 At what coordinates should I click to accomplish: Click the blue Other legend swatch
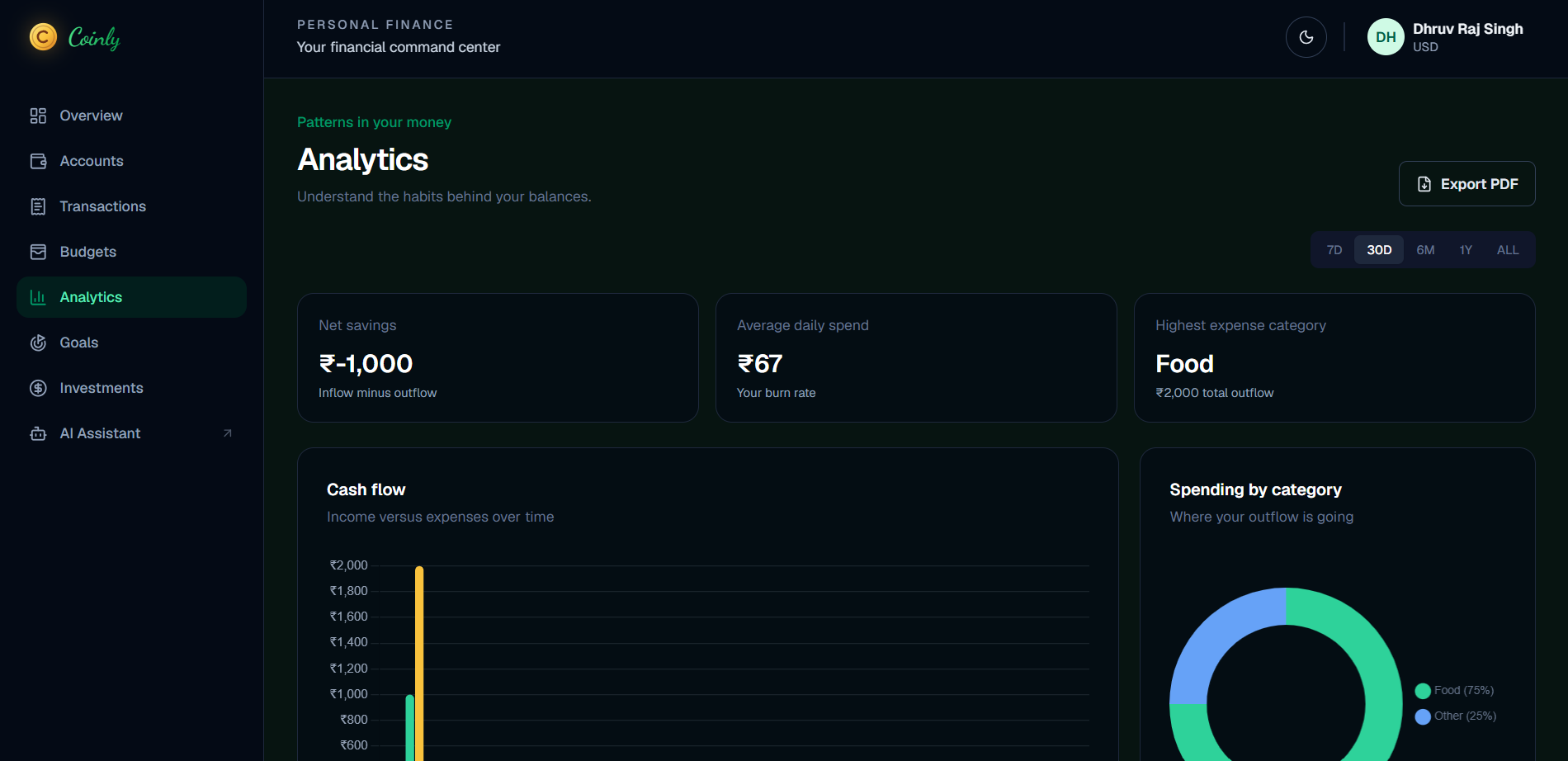click(x=1423, y=716)
